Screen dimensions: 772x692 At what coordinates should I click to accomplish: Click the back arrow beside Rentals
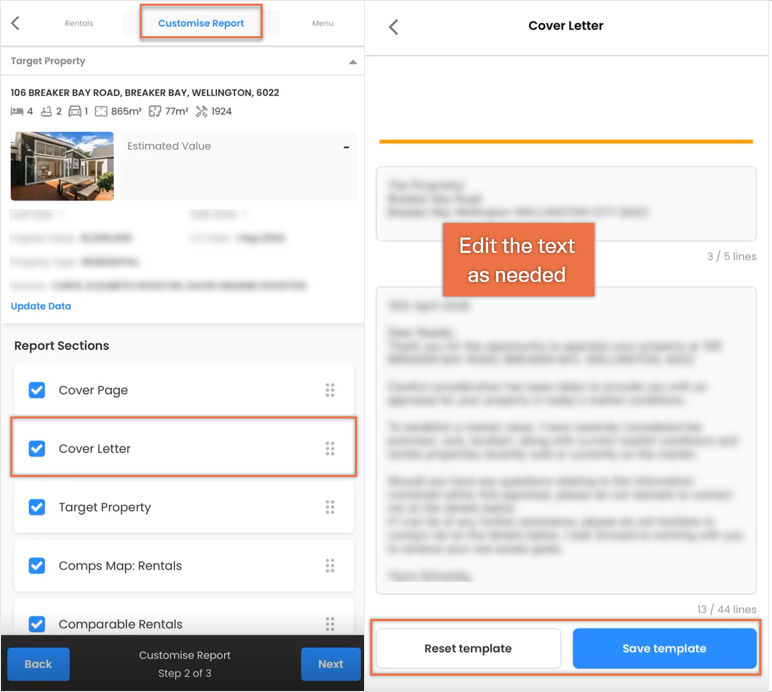15,23
